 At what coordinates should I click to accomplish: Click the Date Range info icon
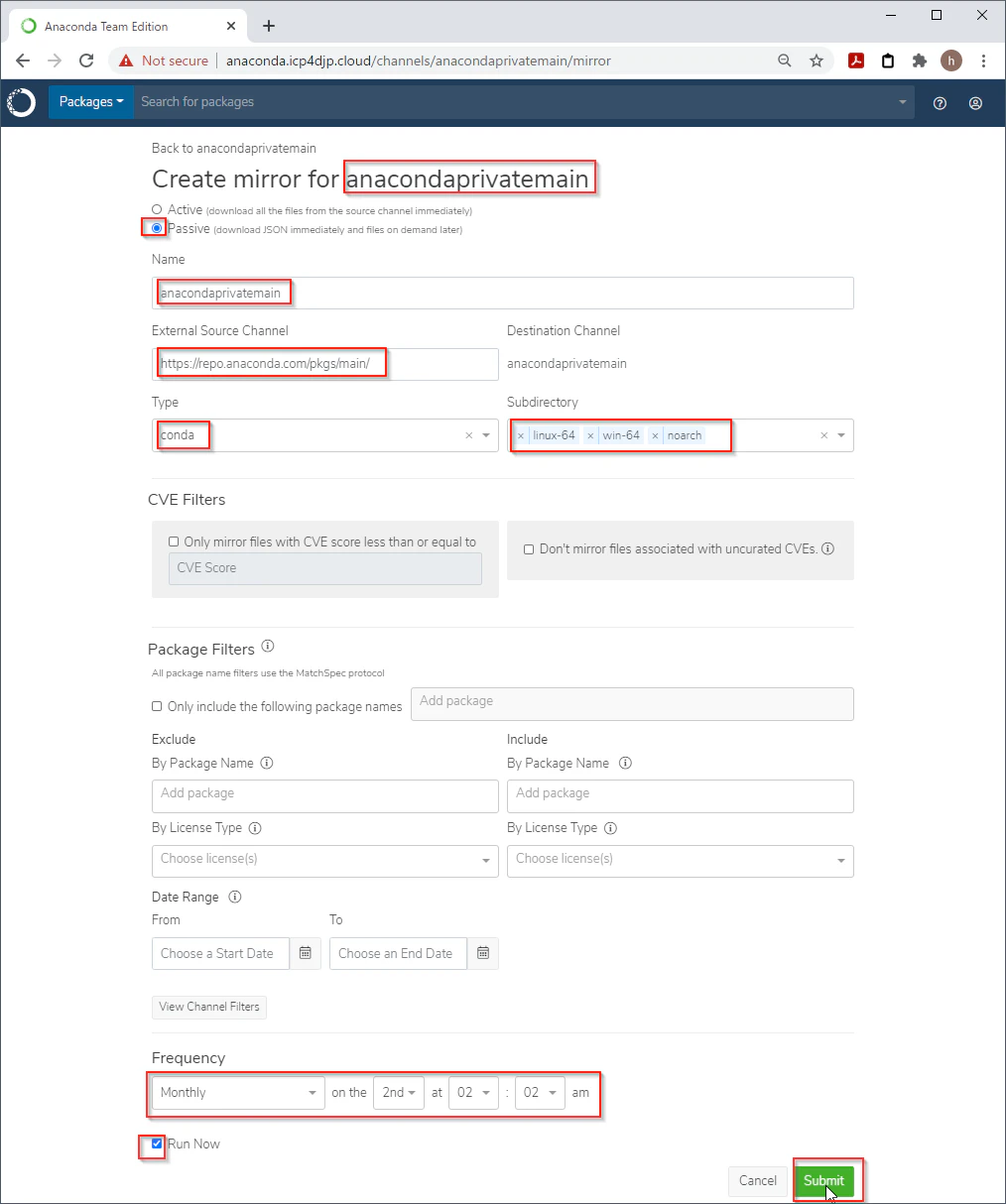click(x=235, y=897)
